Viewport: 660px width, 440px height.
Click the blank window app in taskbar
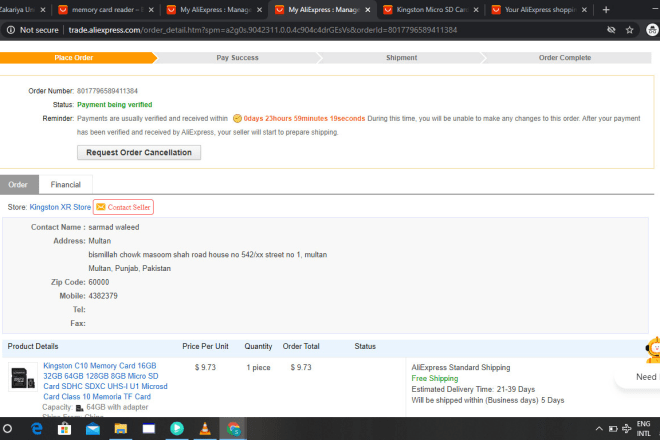click(149, 429)
